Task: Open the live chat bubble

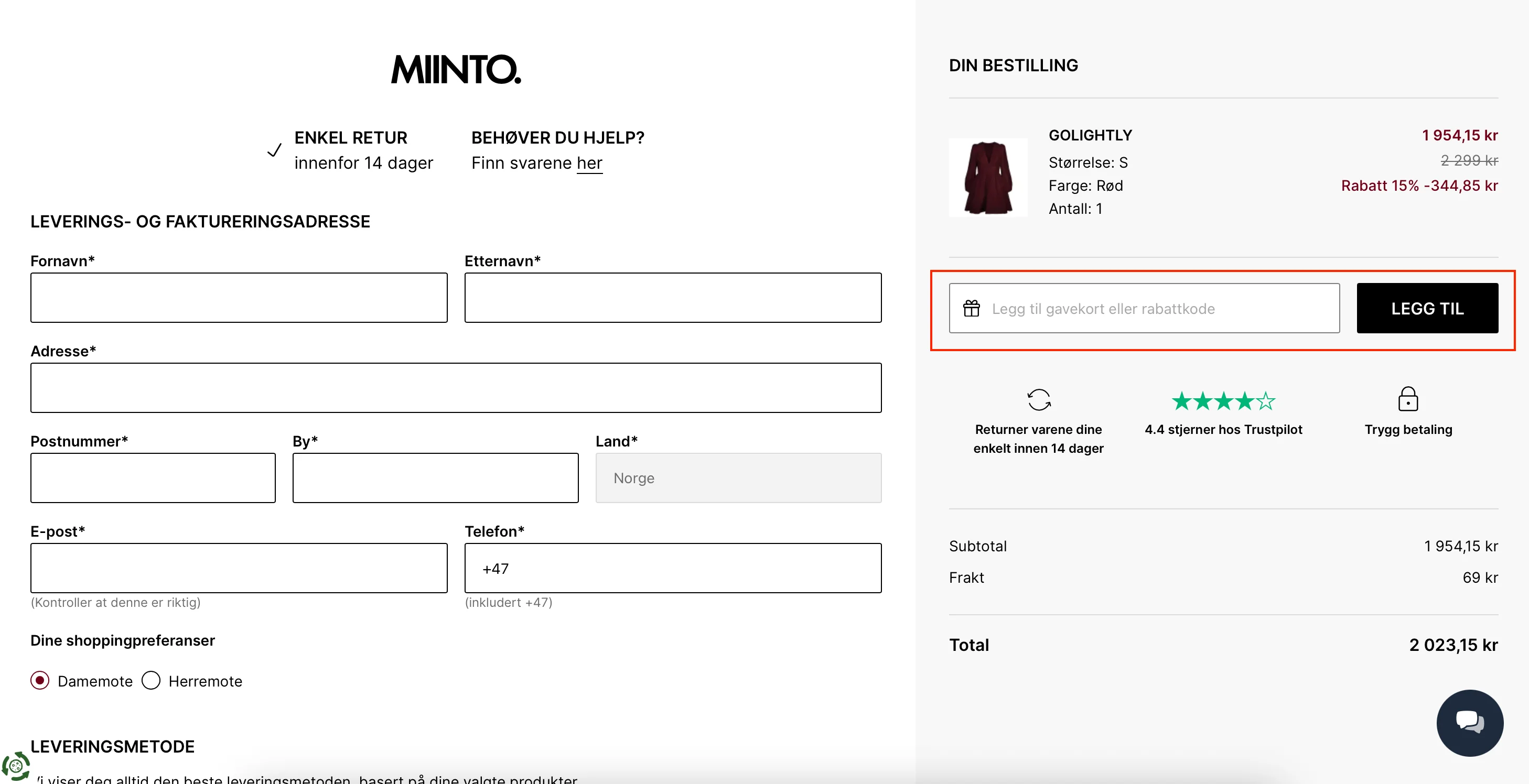Action: (x=1469, y=722)
